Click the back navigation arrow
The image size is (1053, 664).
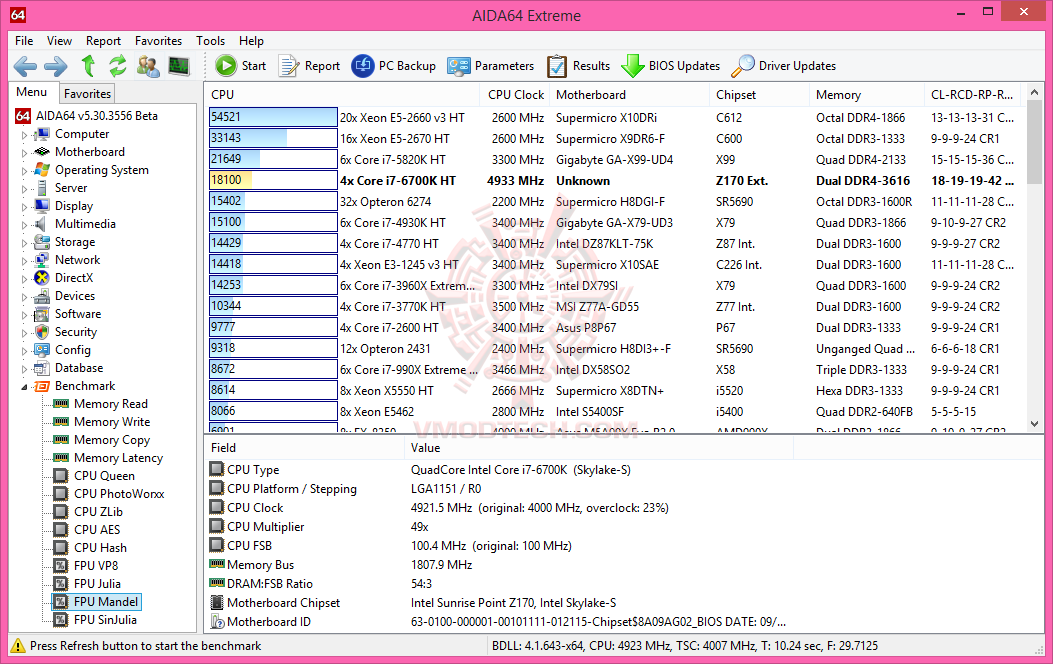point(26,66)
